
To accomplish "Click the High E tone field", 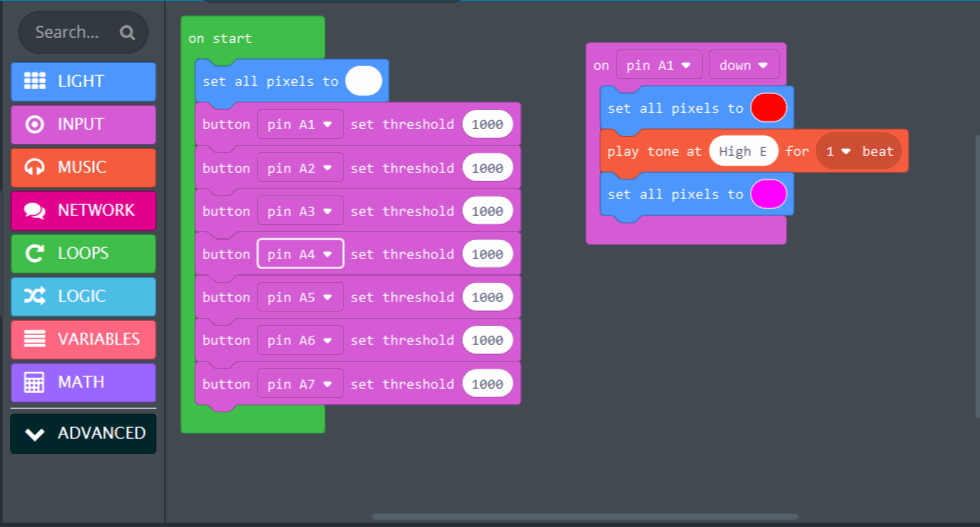I will 743,151.
